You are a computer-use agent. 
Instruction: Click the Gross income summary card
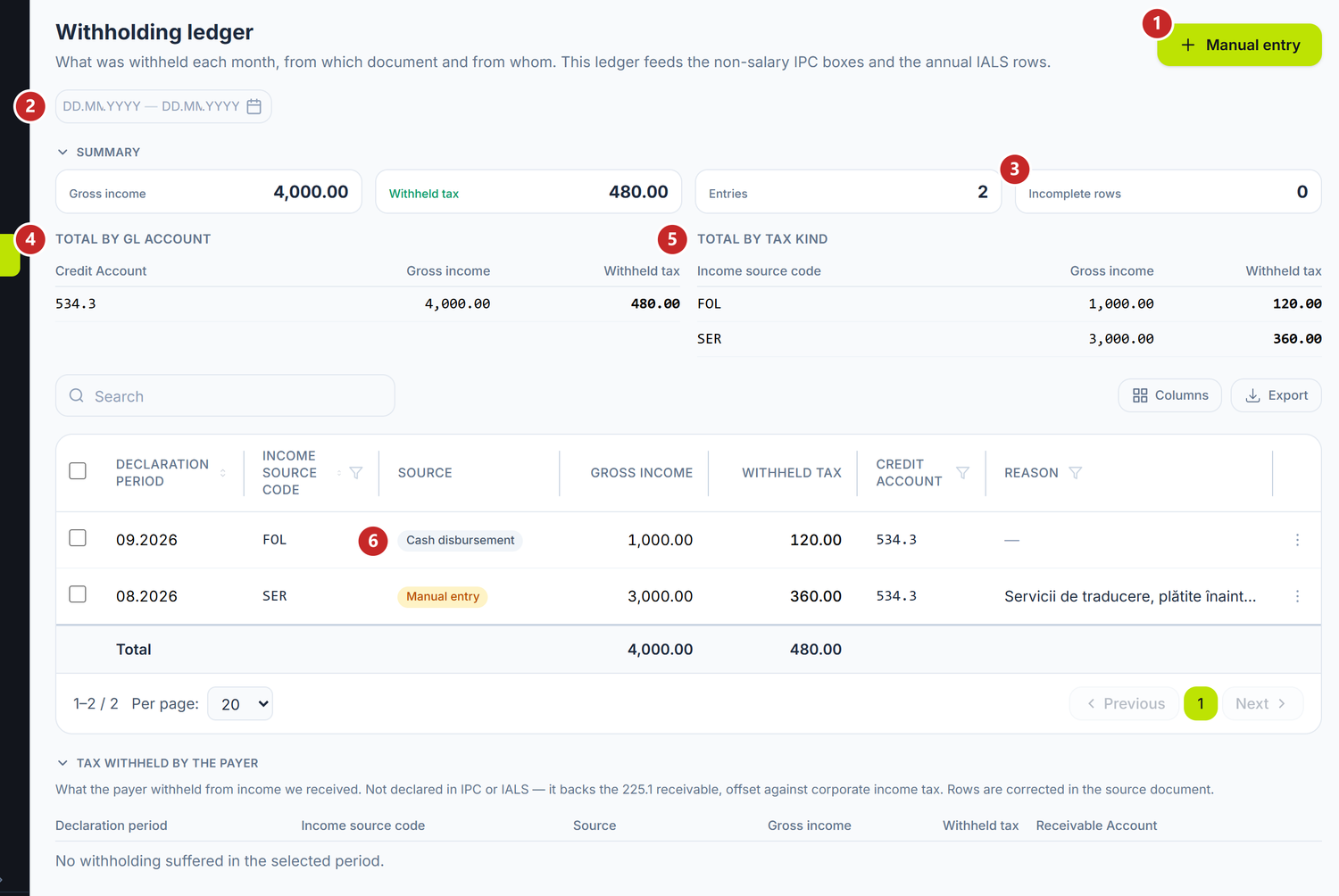209,192
